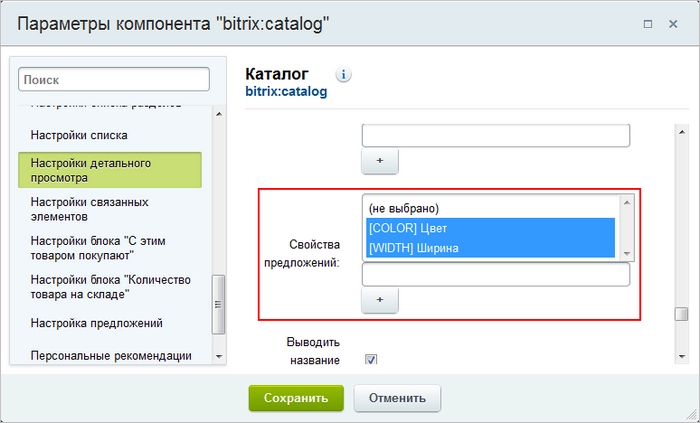
Task: Click main panel scroll down arrow
Action: (x=681, y=356)
